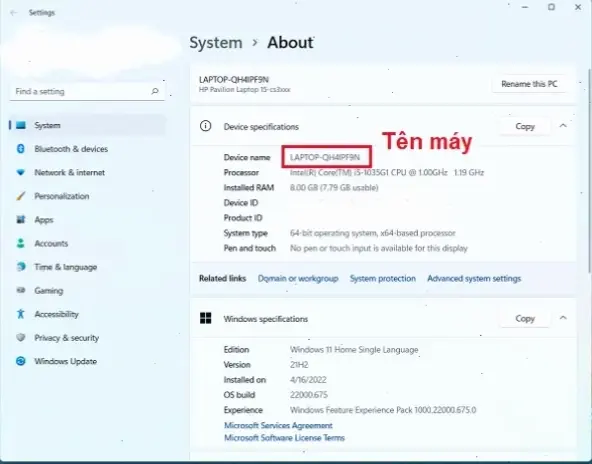Viewport: 592px width, 464px height.
Task: Go back with the arrow icon
Action: click(x=14, y=13)
